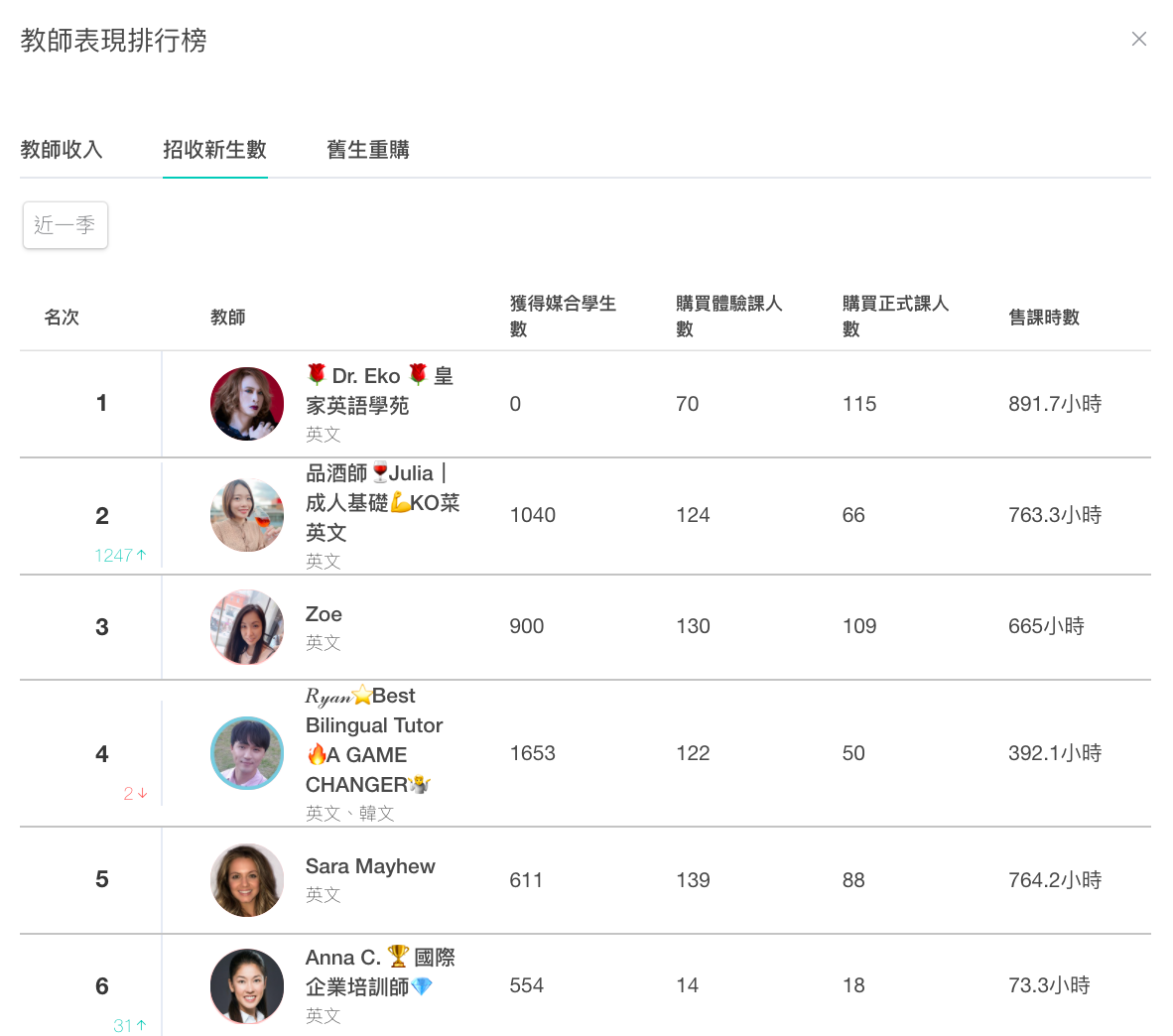Click the 售課時數 column header
This screenshot has width=1173, height=1036.
point(1044,318)
